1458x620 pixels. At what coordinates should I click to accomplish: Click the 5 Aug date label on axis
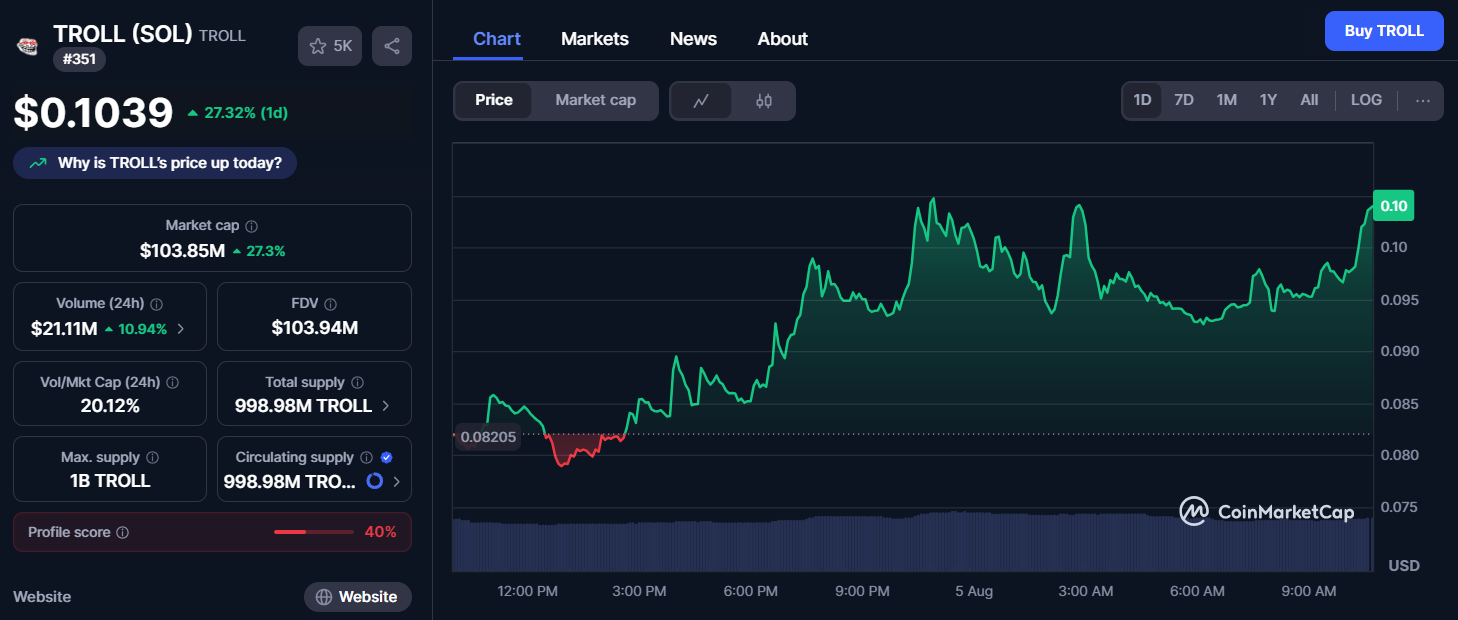point(974,591)
